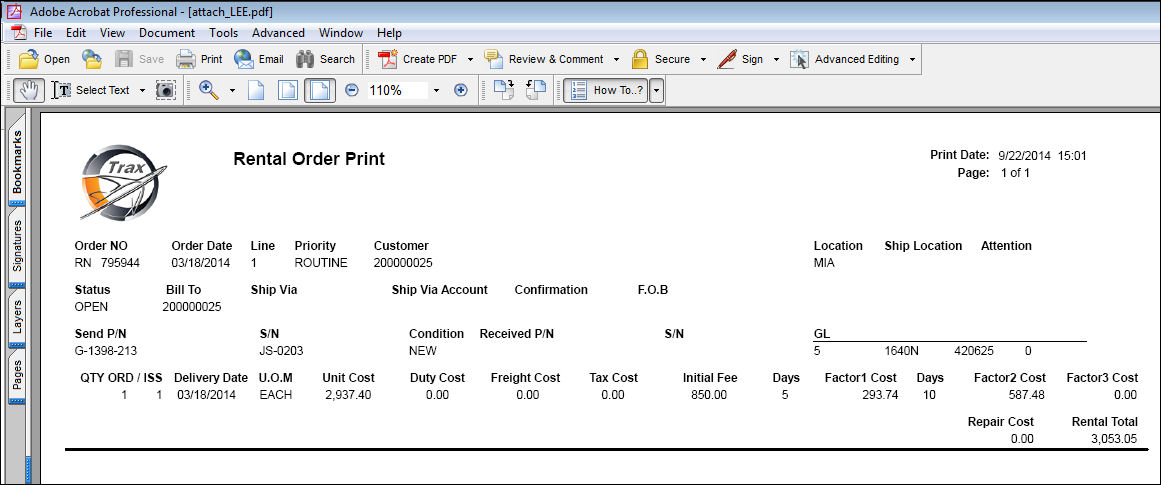Click the Rental Order Print heading
Image resolution: width=1161 pixels, height=485 pixels.
pyautogui.click(x=309, y=158)
